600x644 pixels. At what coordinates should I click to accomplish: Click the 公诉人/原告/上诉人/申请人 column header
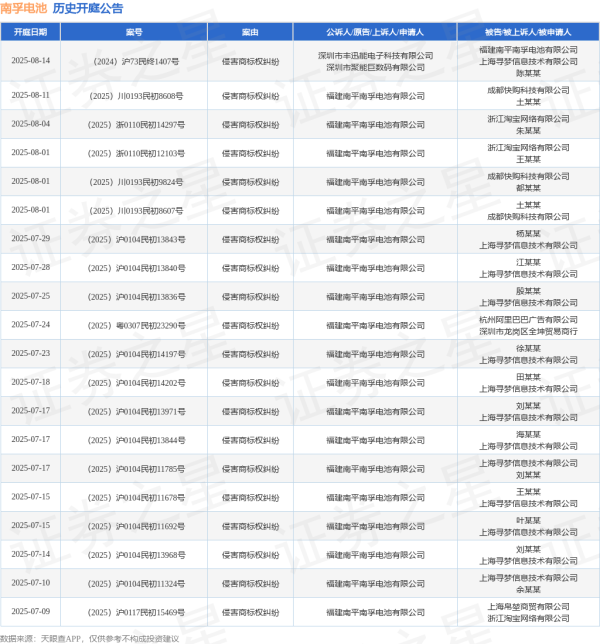375,32
